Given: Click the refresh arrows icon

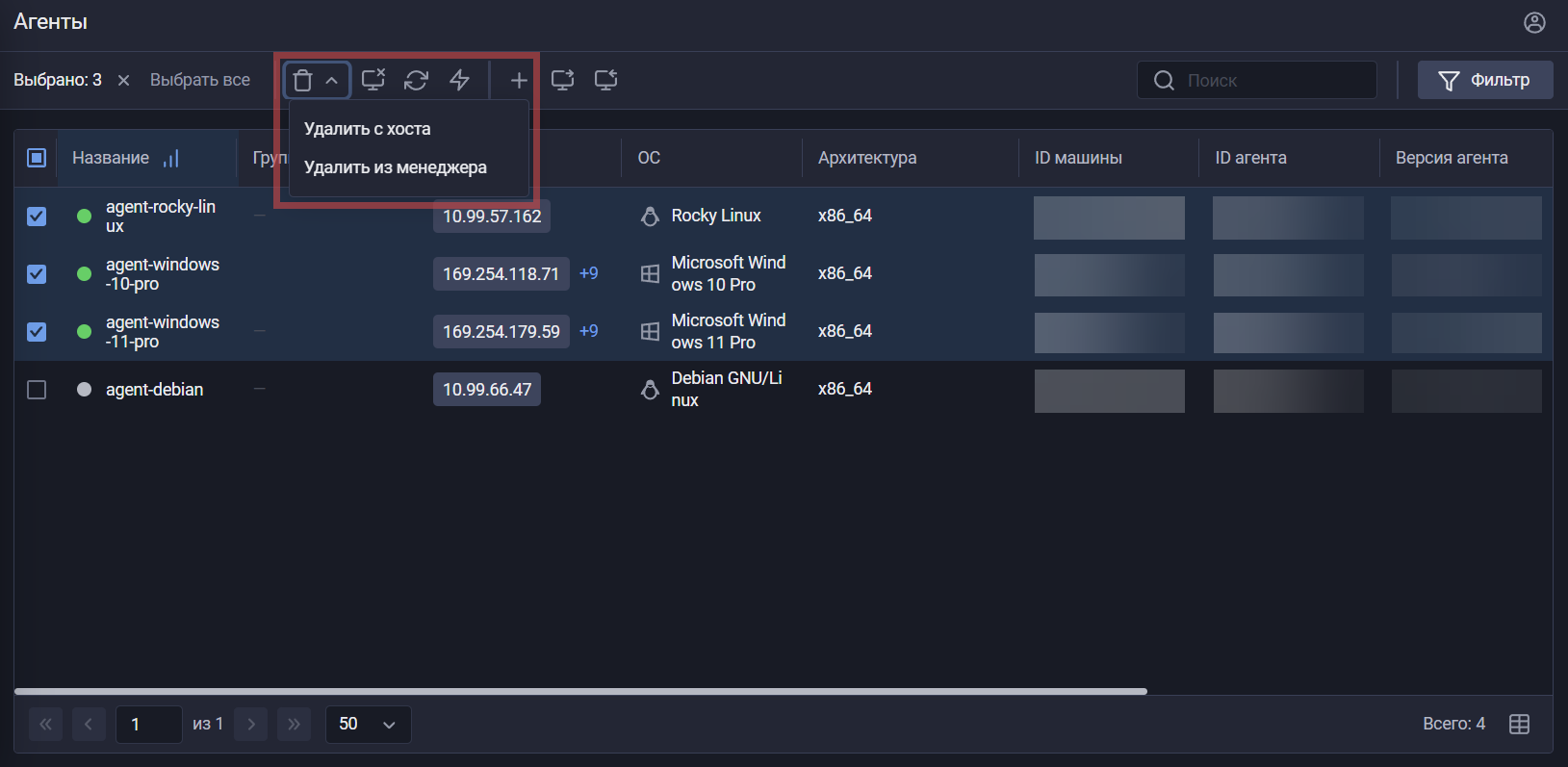Looking at the screenshot, I should pos(416,80).
